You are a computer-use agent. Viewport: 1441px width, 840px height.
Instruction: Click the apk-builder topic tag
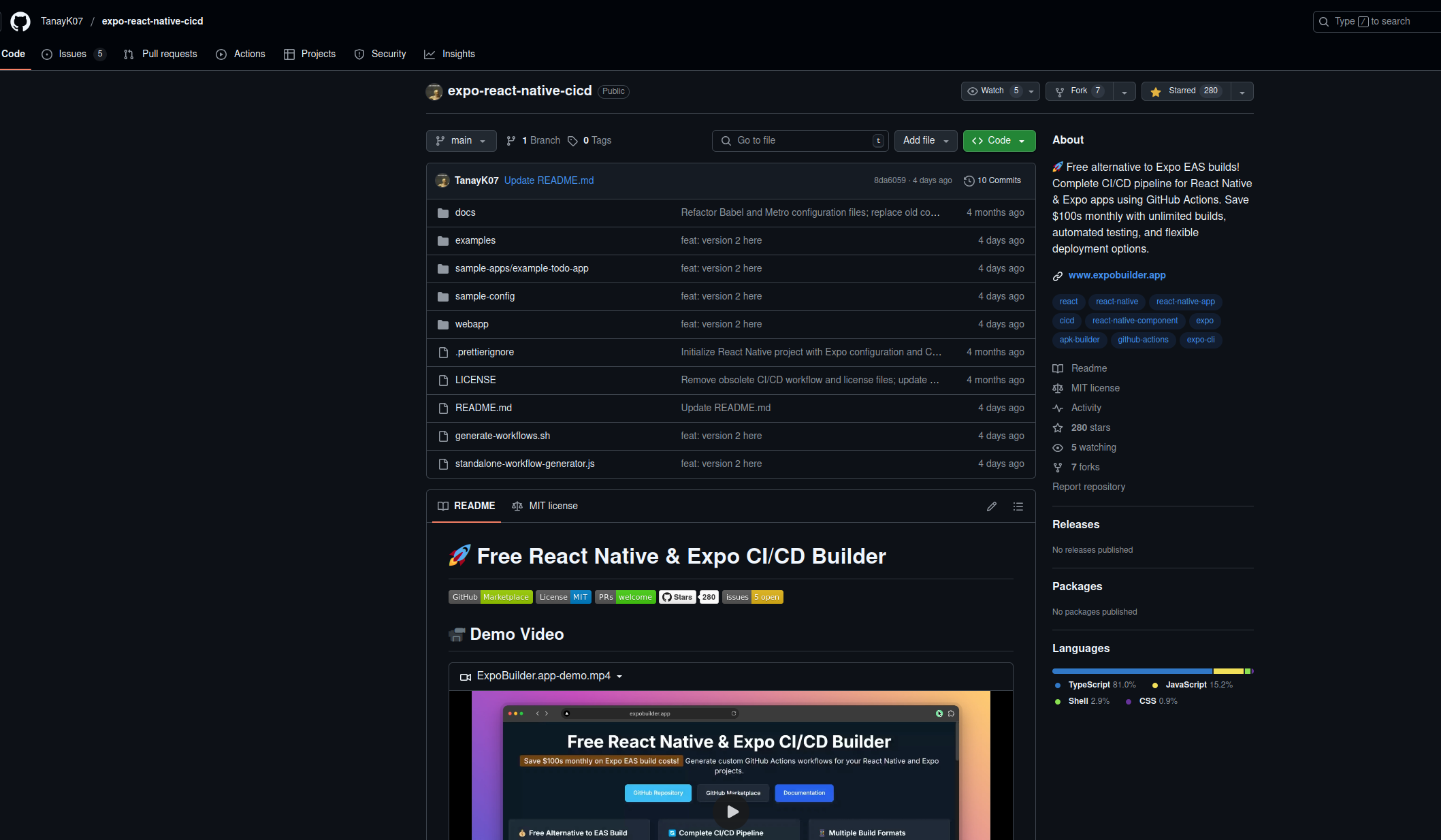pyautogui.click(x=1079, y=340)
